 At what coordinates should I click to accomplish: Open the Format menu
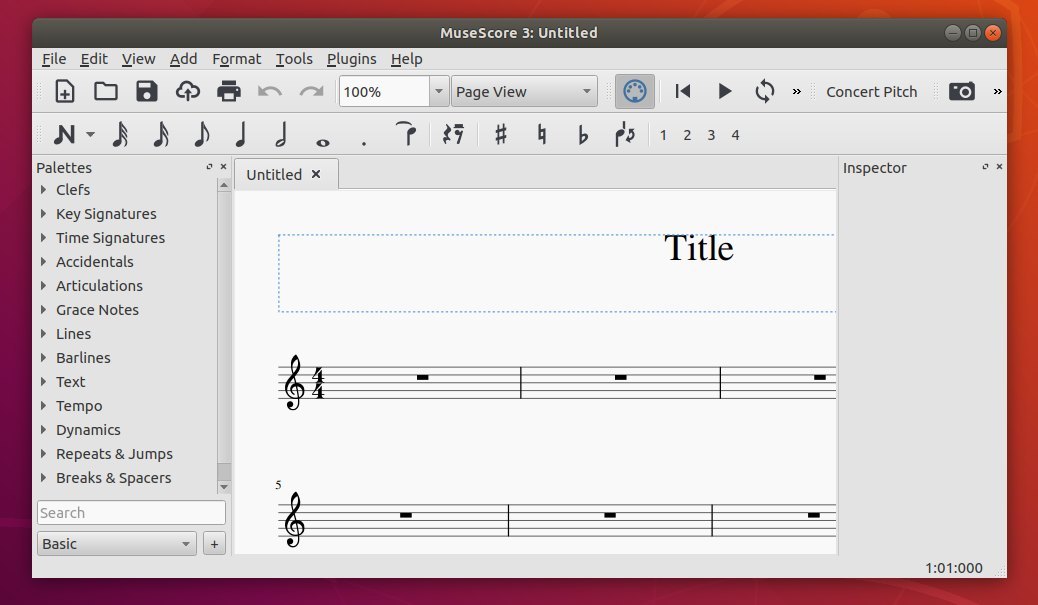(236, 59)
